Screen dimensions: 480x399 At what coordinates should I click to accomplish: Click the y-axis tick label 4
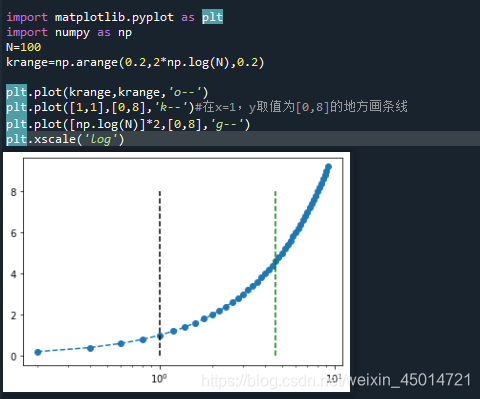(x=13, y=274)
